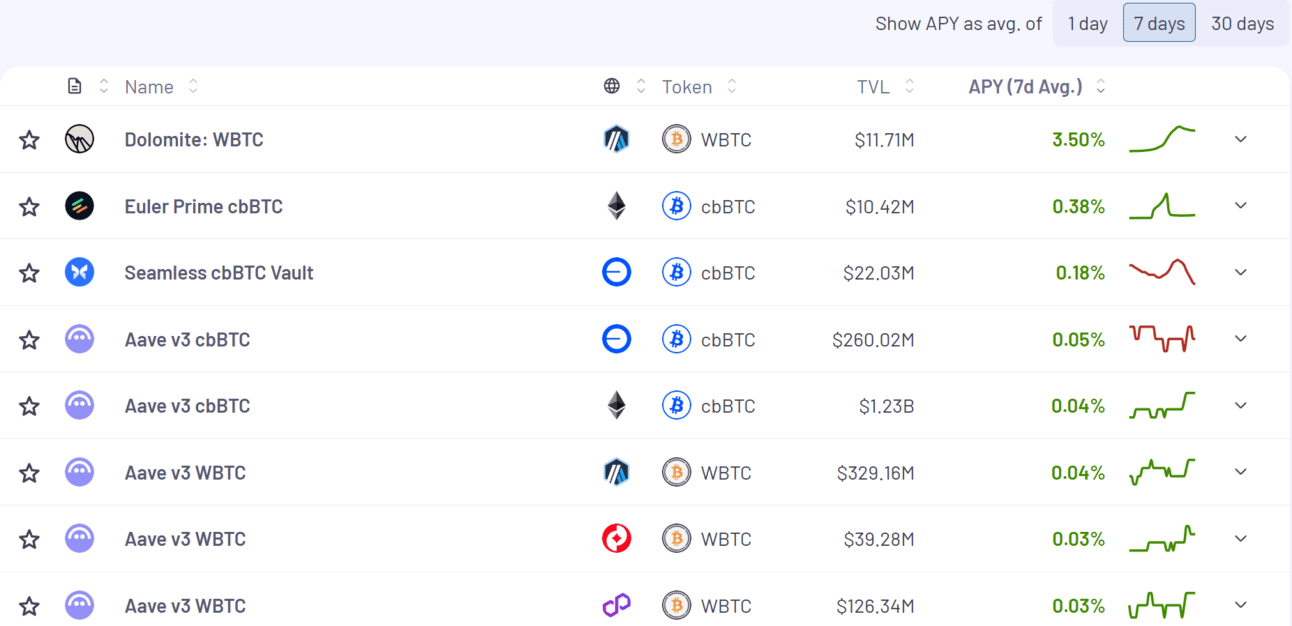Click the Seamless butterfly logo
The height and width of the screenshot is (626, 1292).
tap(79, 272)
